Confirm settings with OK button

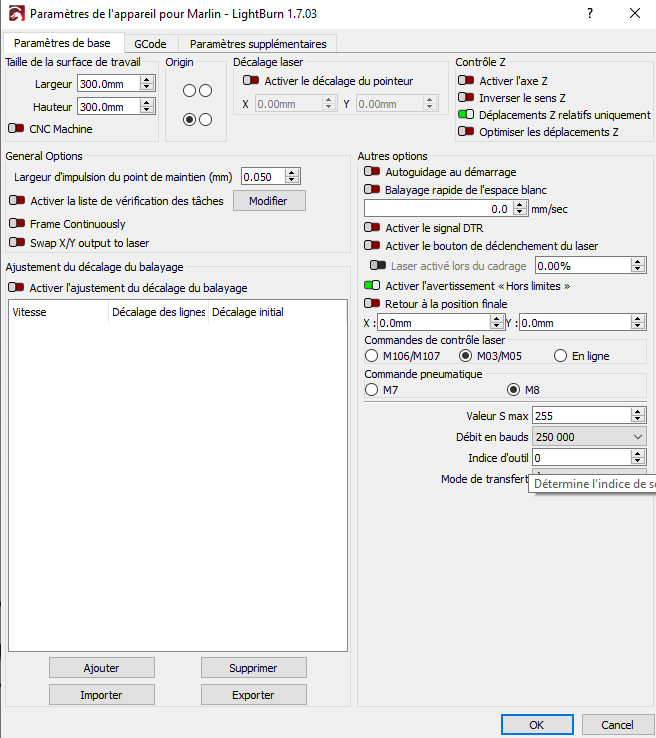click(x=537, y=725)
